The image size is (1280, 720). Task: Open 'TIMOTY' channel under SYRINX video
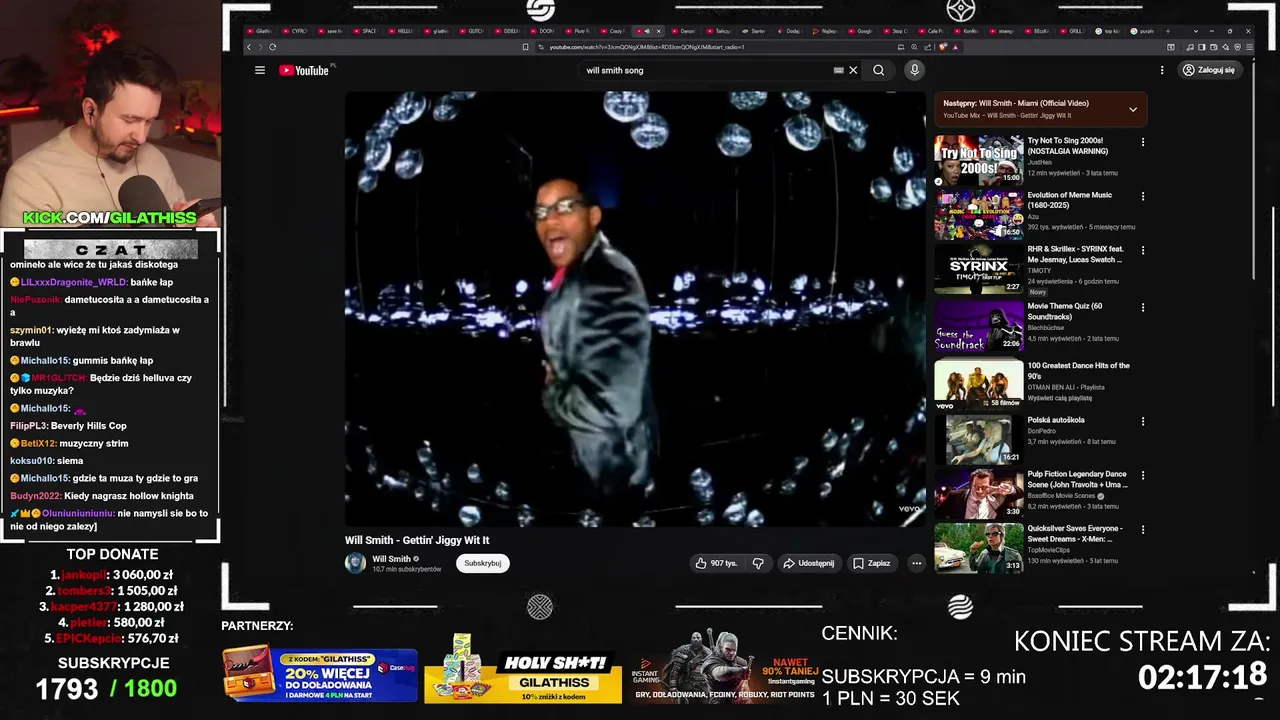[1039, 271]
